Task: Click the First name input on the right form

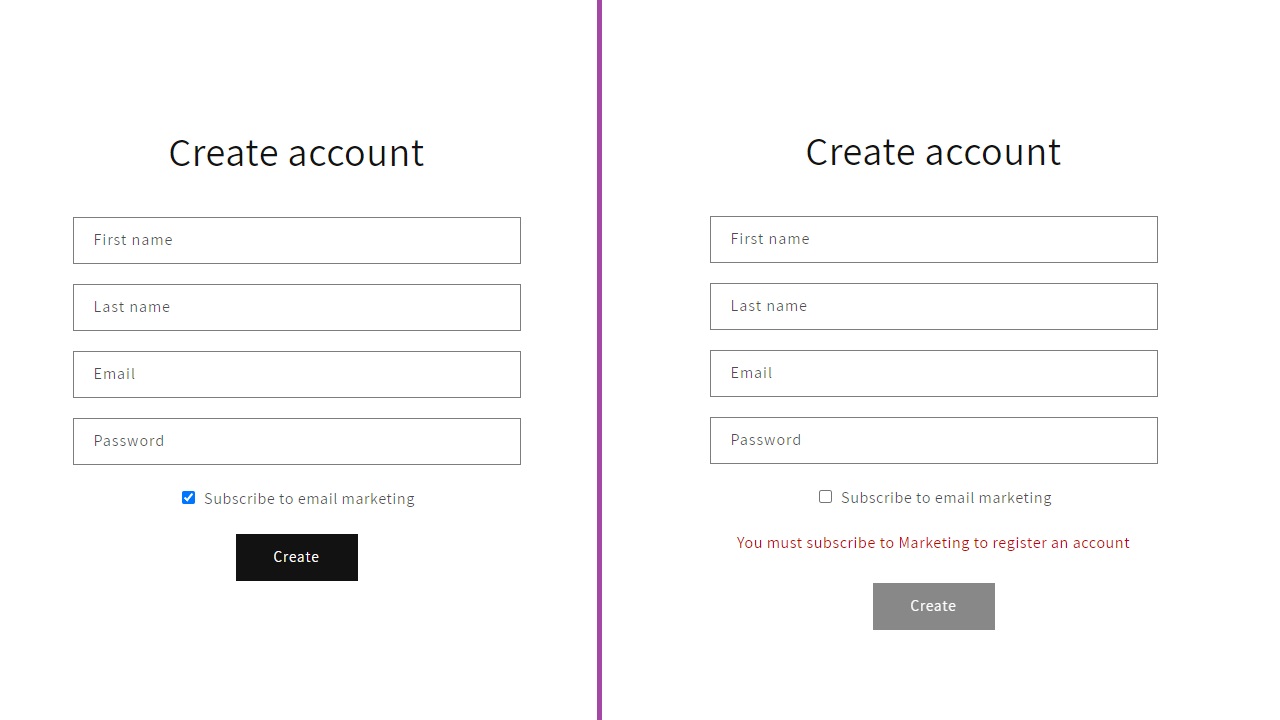Action: pos(933,239)
